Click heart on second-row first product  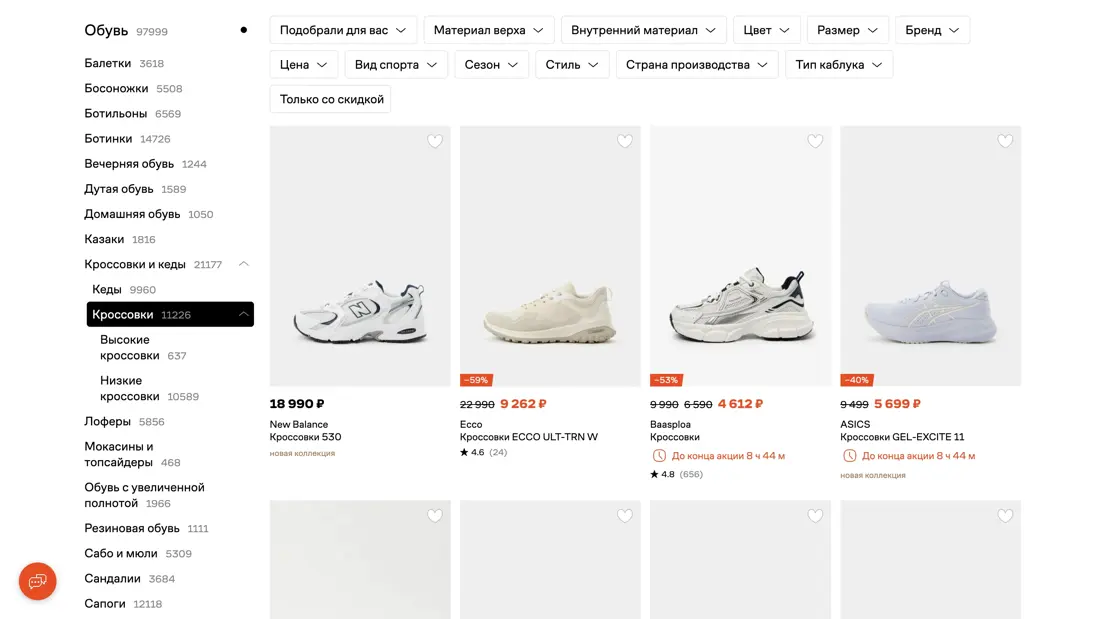pyautogui.click(x=434, y=516)
